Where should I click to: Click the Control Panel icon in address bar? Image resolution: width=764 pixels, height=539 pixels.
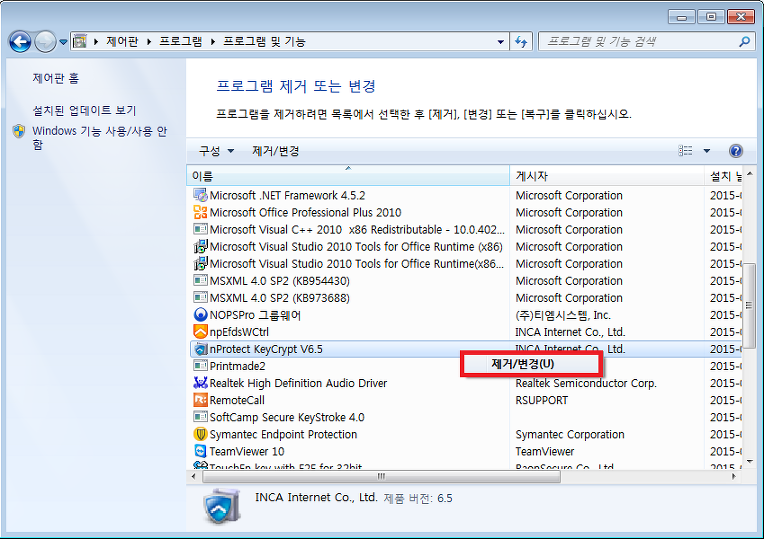(79, 41)
